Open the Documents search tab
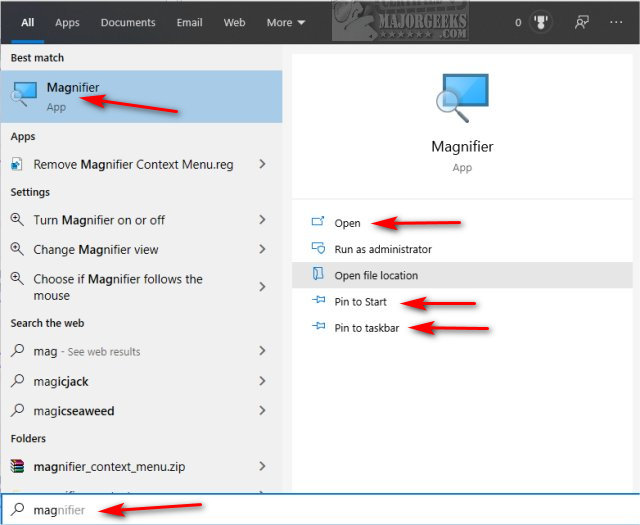This screenshot has height=525, width=640. 128,22
